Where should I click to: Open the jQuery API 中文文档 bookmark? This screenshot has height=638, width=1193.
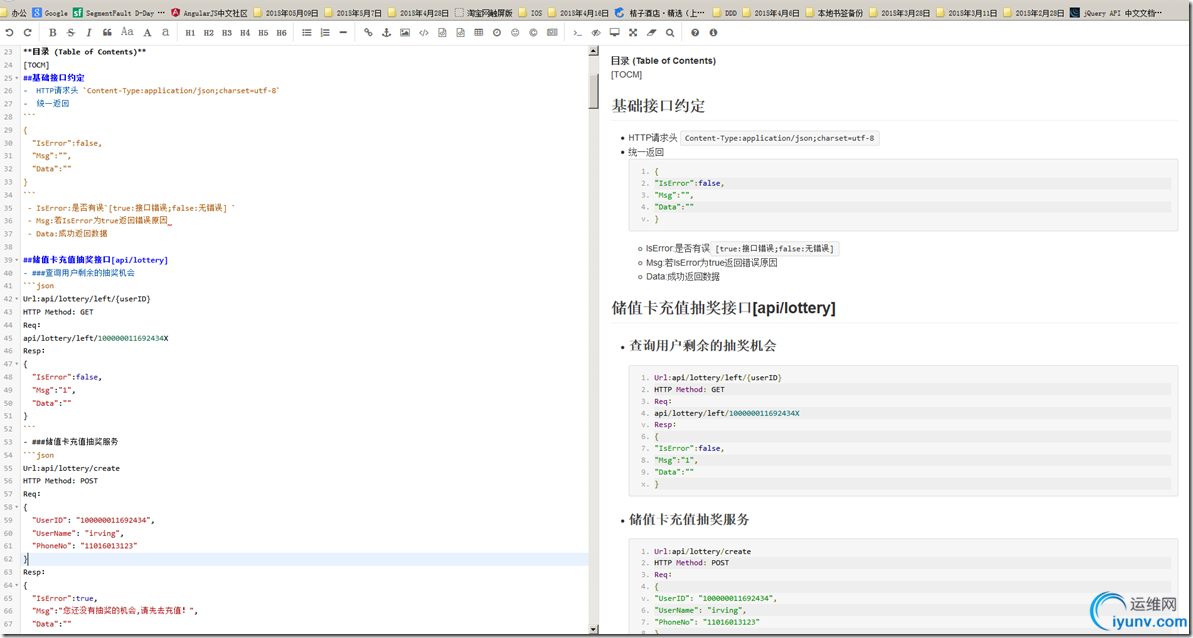tap(1115, 13)
